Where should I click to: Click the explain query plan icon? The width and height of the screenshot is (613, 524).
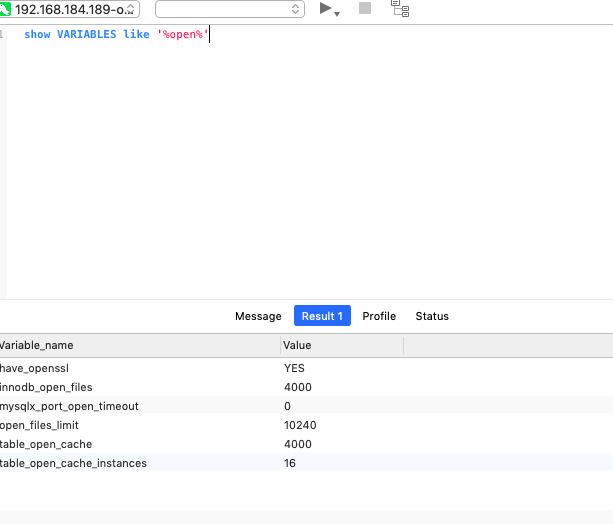400,9
